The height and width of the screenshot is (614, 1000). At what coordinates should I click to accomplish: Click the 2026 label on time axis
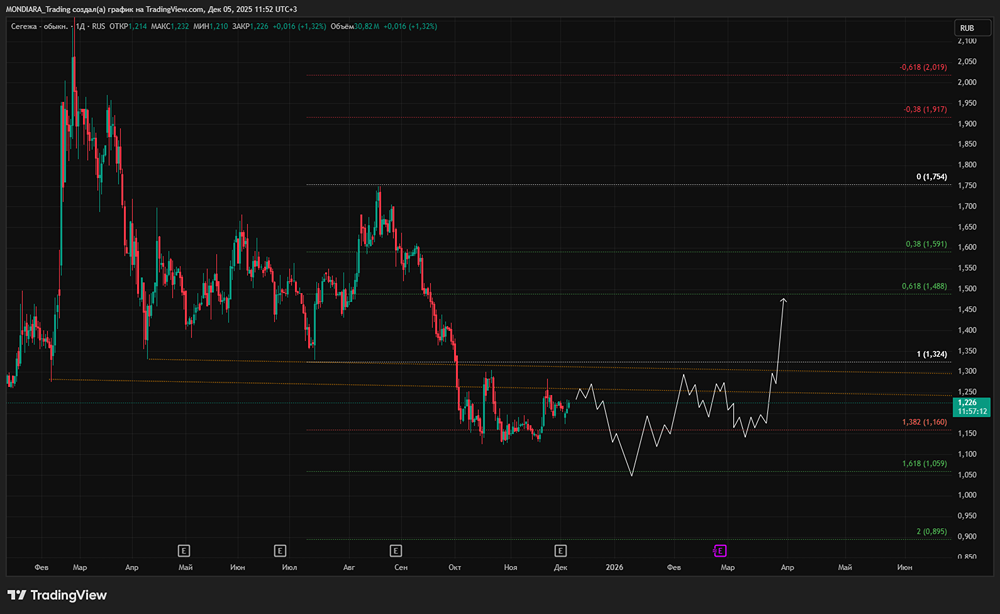(x=614, y=567)
